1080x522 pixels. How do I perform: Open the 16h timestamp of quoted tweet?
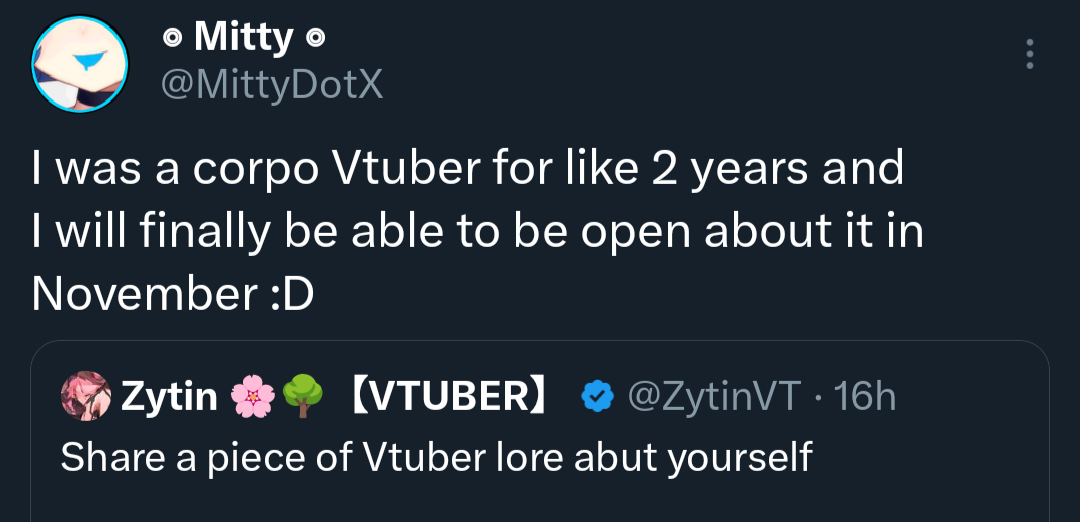[864, 397]
